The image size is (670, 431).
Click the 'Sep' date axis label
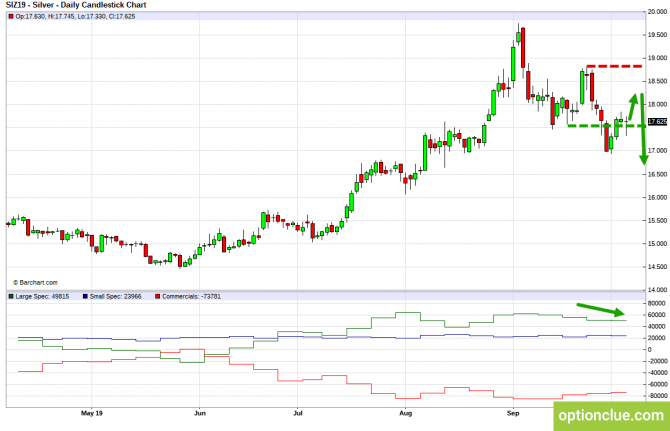coord(513,413)
